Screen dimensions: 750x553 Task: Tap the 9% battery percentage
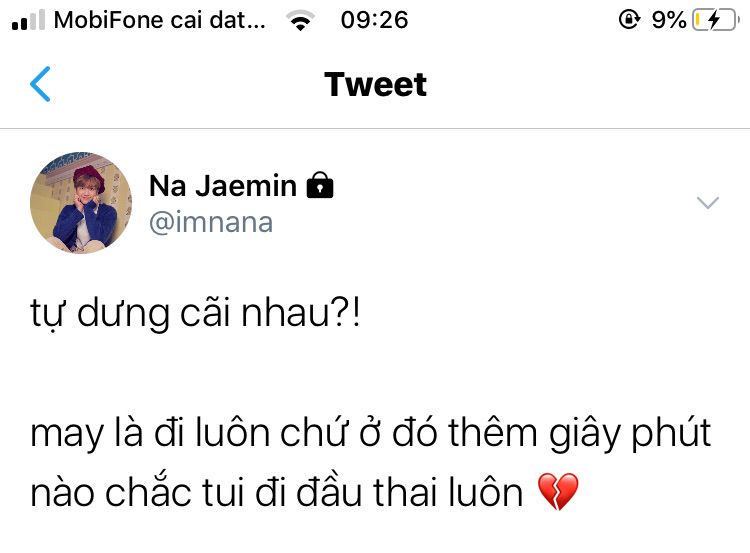[669, 20]
